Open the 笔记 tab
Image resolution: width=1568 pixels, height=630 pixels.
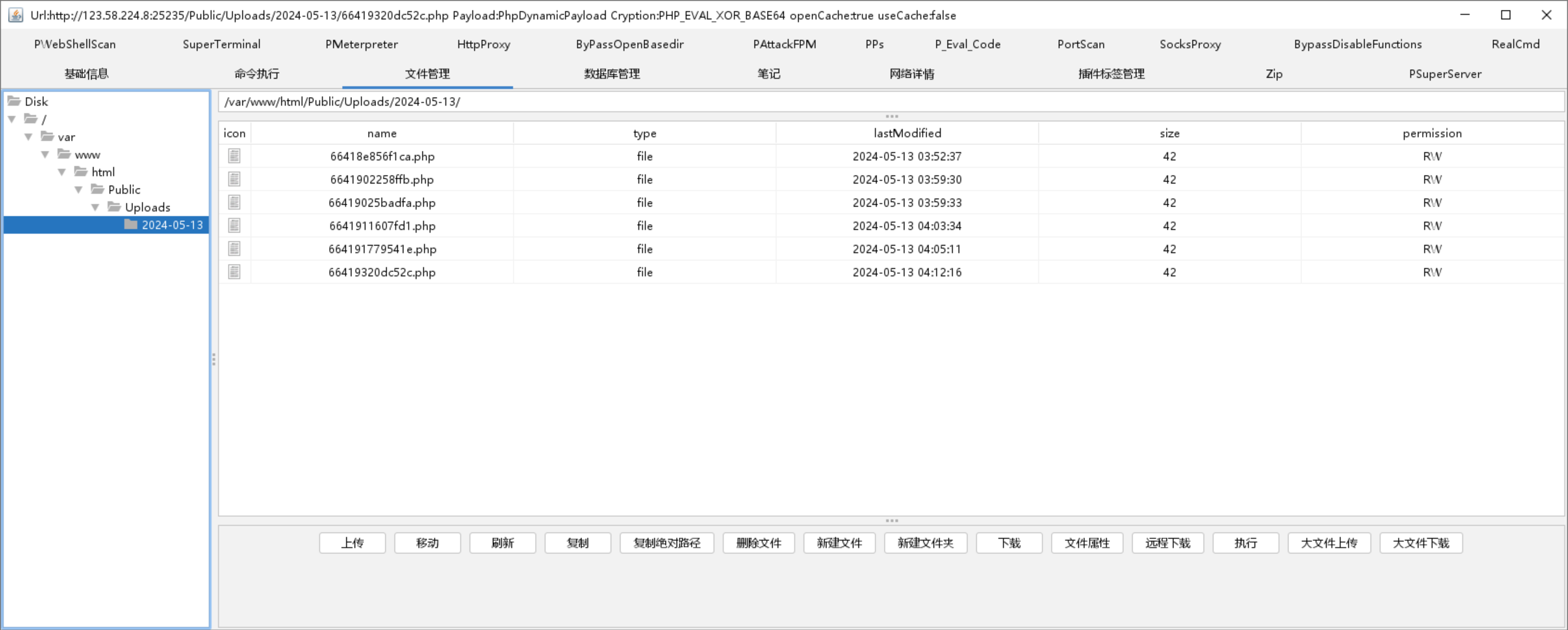click(769, 74)
